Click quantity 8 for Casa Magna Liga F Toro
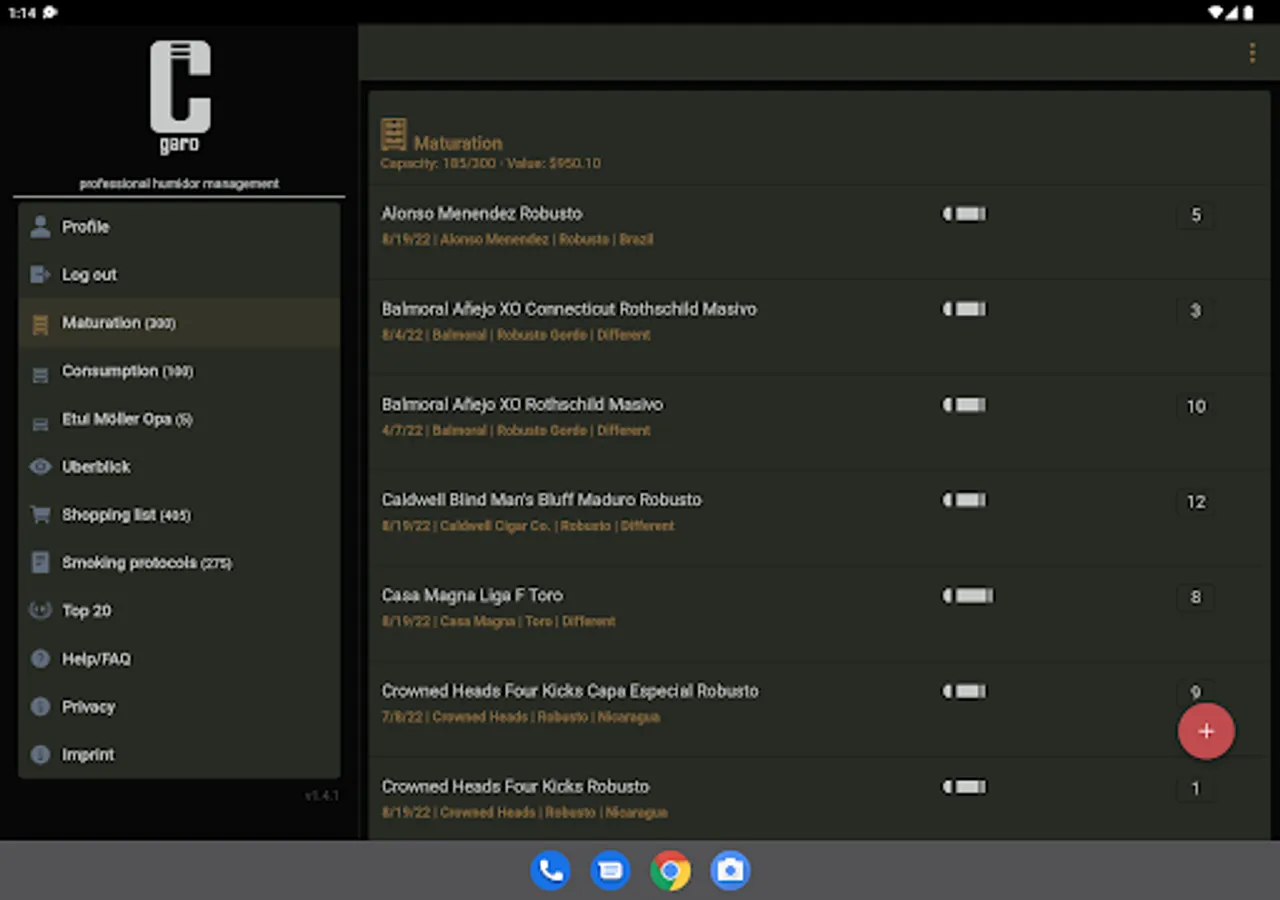Image resolution: width=1280 pixels, height=900 pixels. [x=1196, y=597]
